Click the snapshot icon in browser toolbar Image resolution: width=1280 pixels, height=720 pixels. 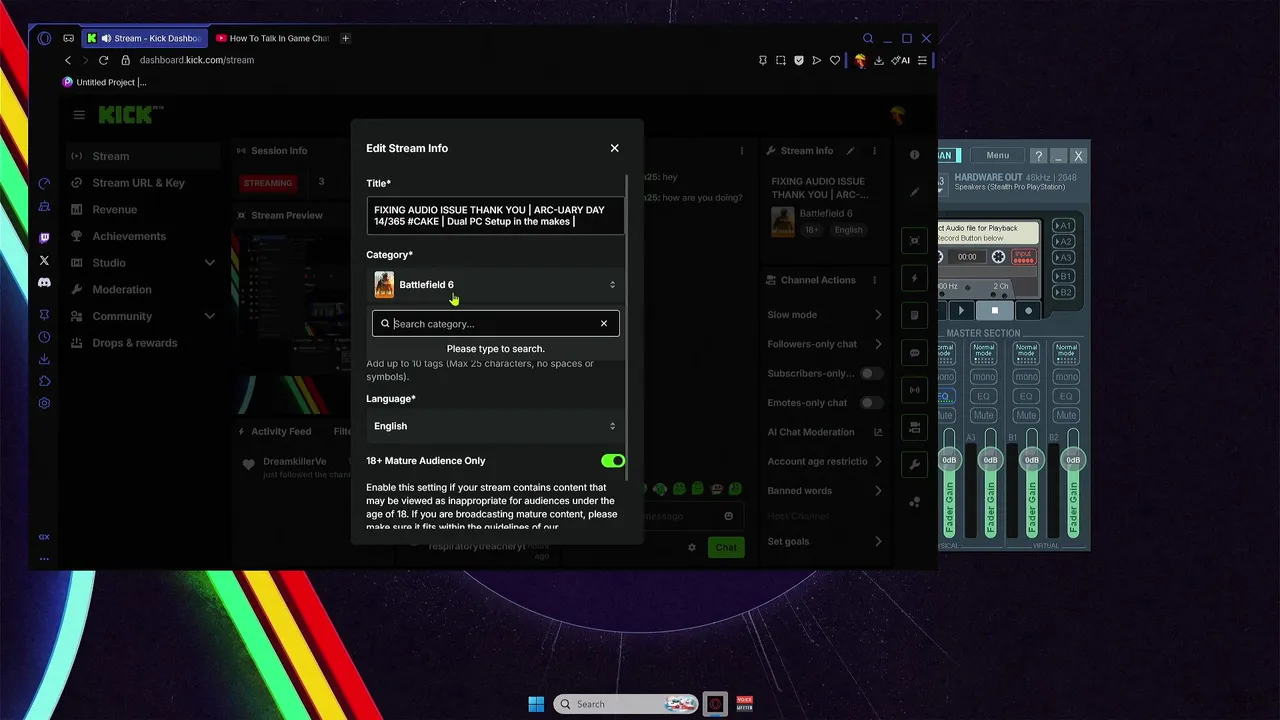[781, 60]
